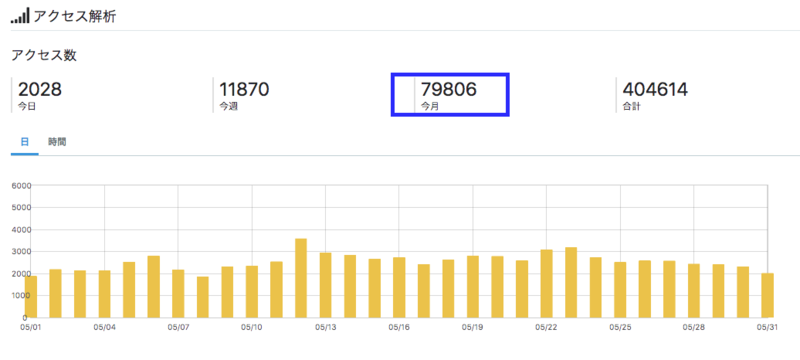Click the chart bar for 05/22
This screenshot has width=800, height=360.
pyautogui.click(x=546, y=284)
